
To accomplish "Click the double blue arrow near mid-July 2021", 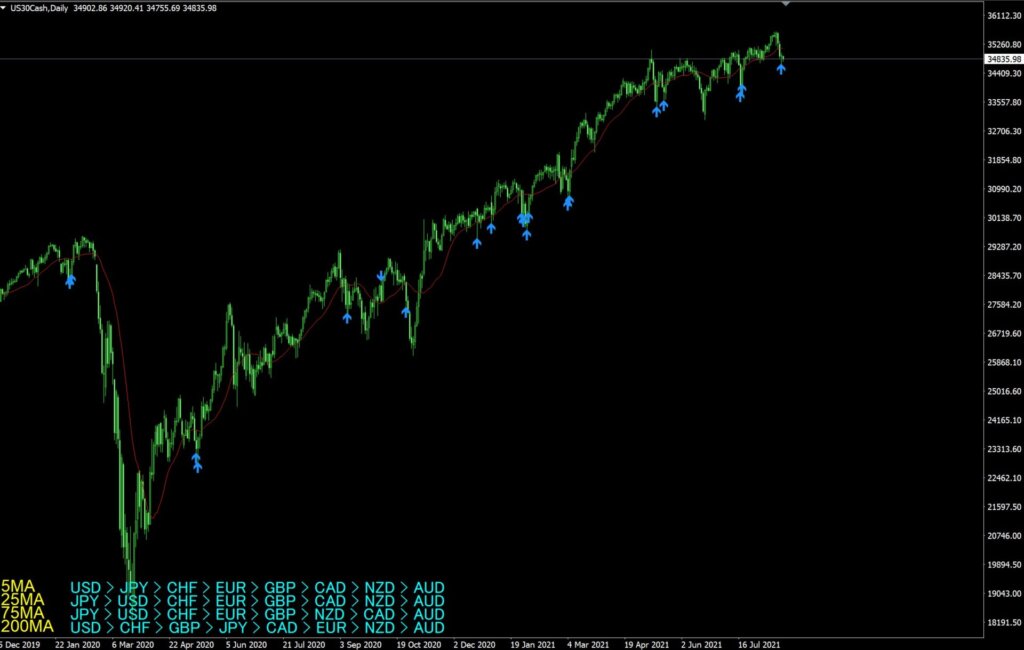I will (x=741, y=93).
